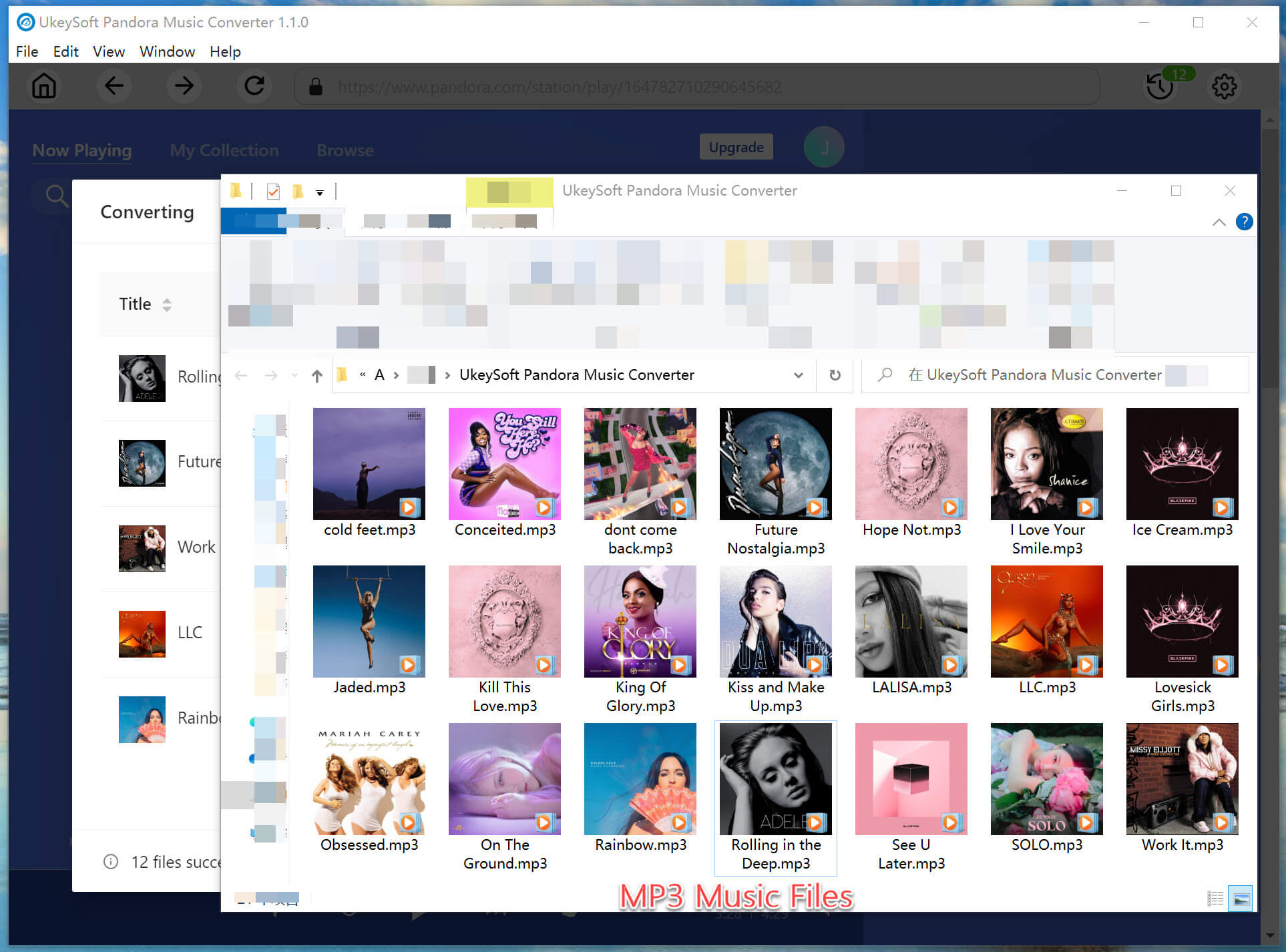Open the File menu
1286x952 pixels.
click(x=27, y=51)
